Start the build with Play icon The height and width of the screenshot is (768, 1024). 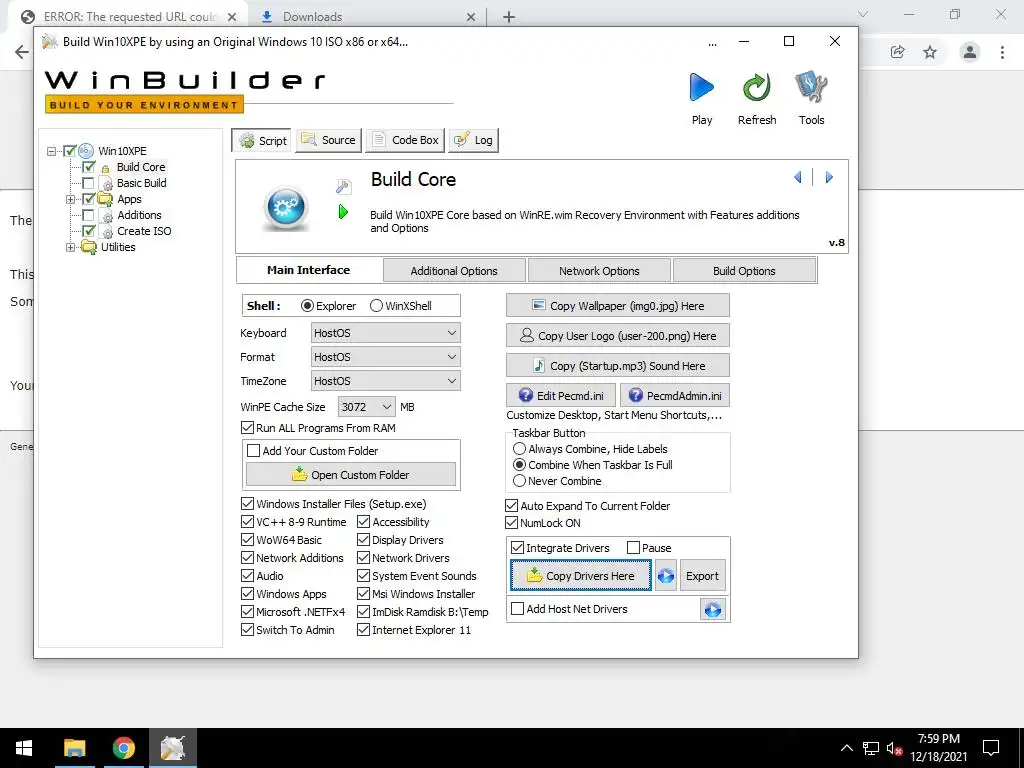point(701,88)
